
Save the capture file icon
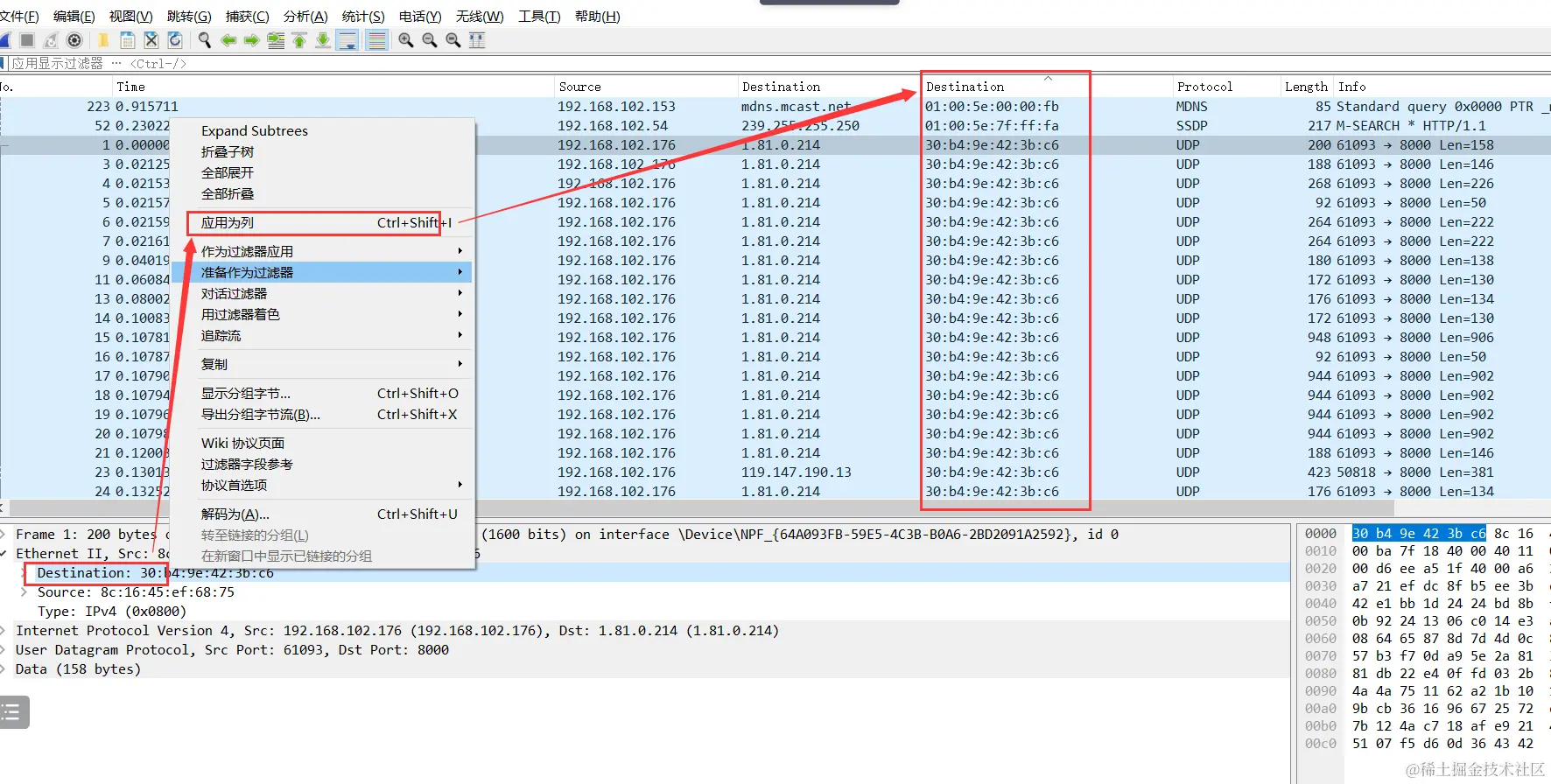coord(127,40)
